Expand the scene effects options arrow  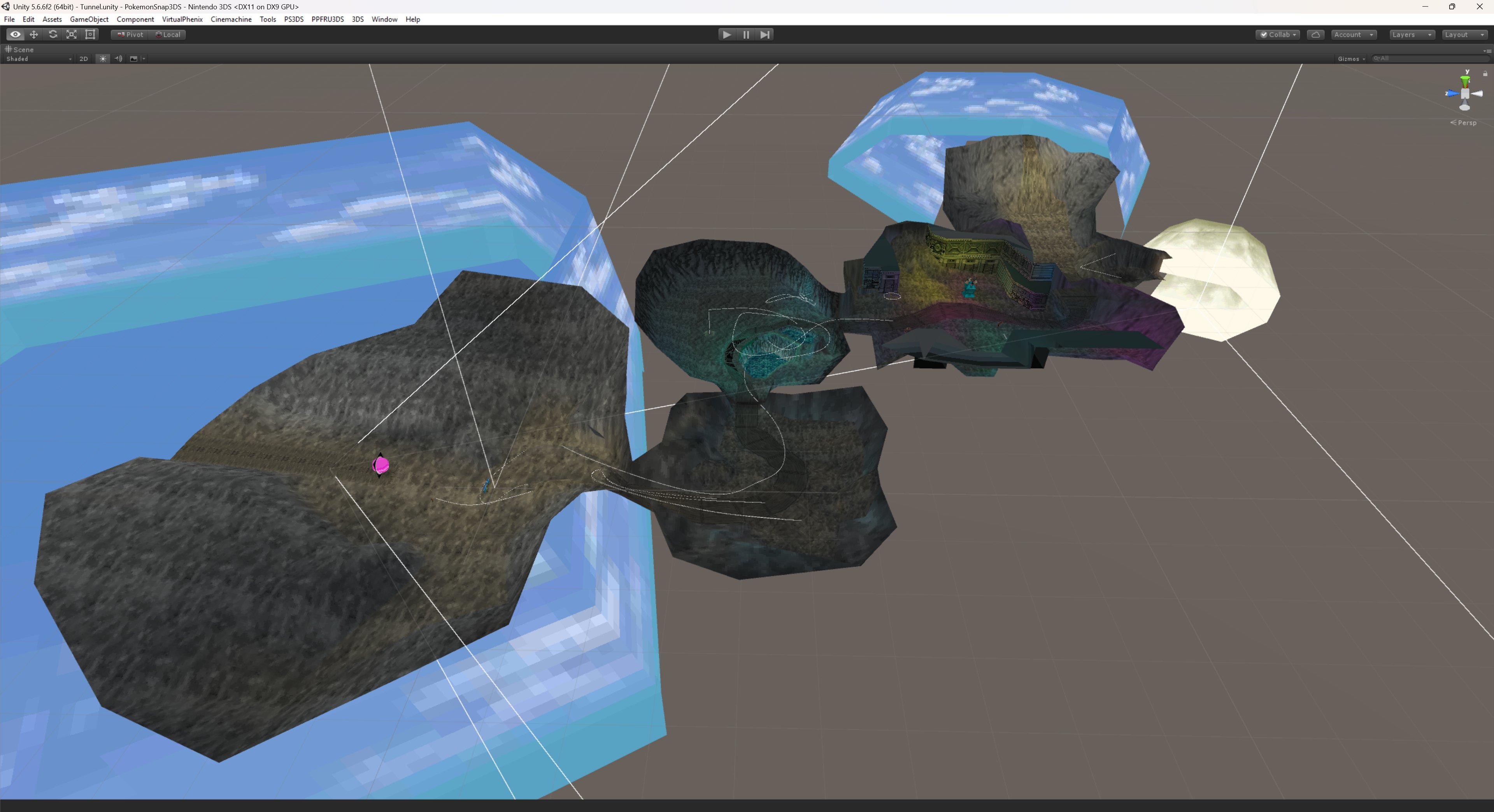coord(143,59)
